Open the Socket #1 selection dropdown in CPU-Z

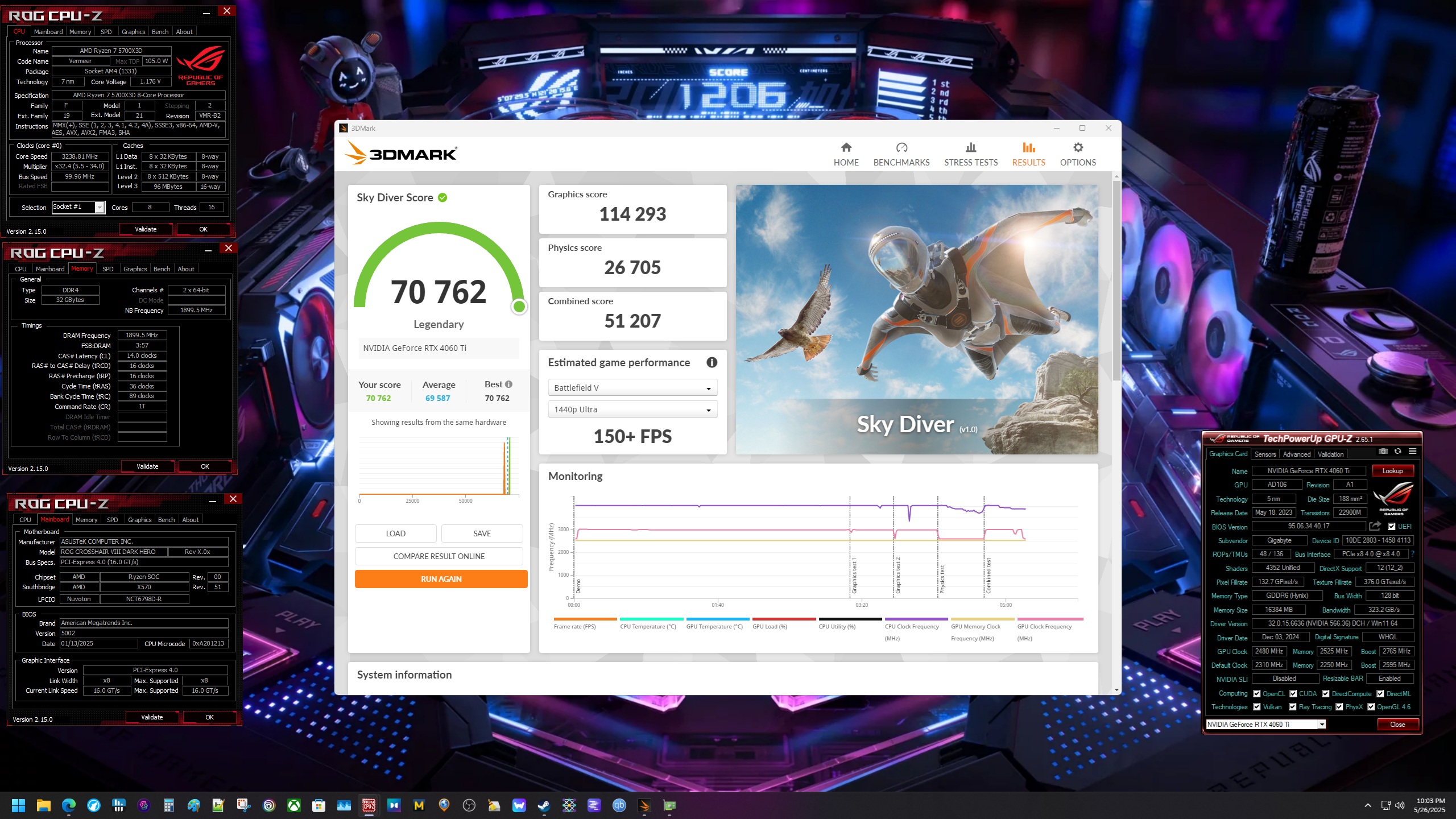pos(78,207)
